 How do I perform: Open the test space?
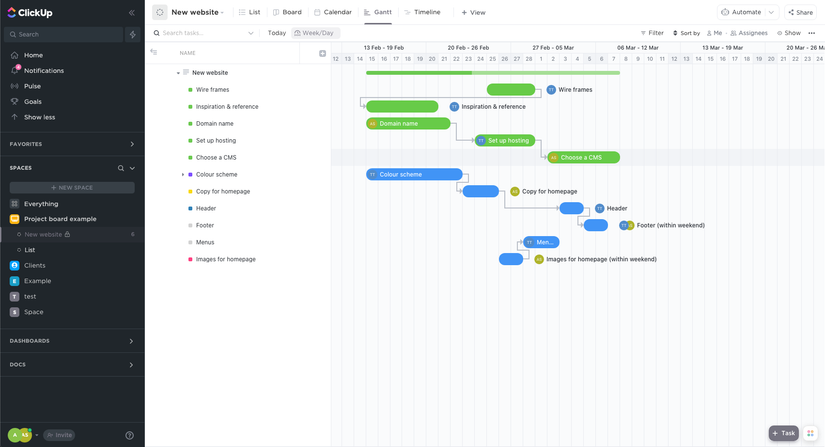30,297
